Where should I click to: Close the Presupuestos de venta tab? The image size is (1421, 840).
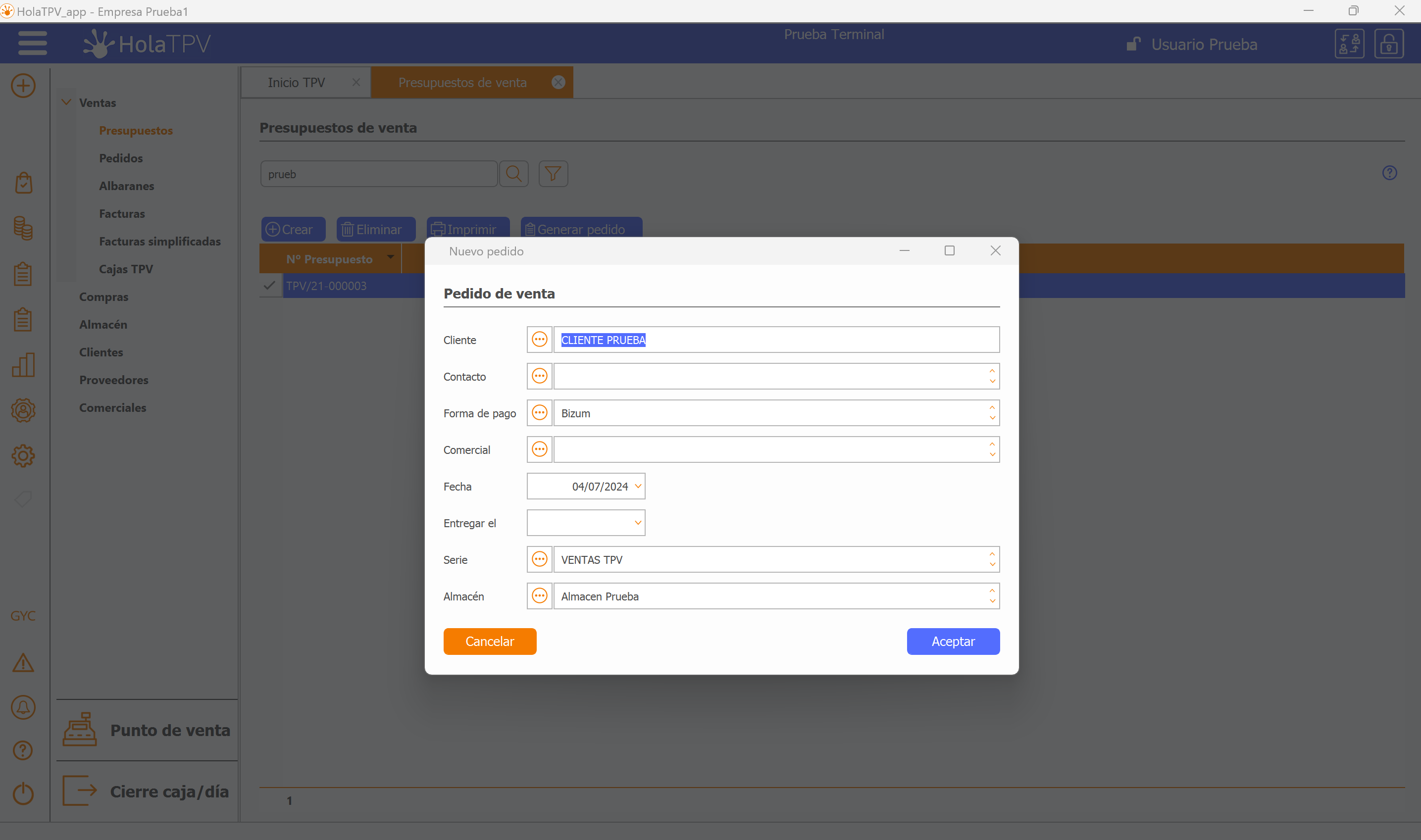pyautogui.click(x=558, y=82)
